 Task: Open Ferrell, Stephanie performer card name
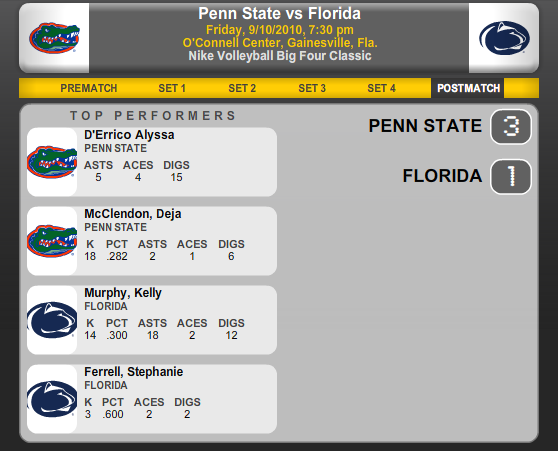[x=133, y=372]
